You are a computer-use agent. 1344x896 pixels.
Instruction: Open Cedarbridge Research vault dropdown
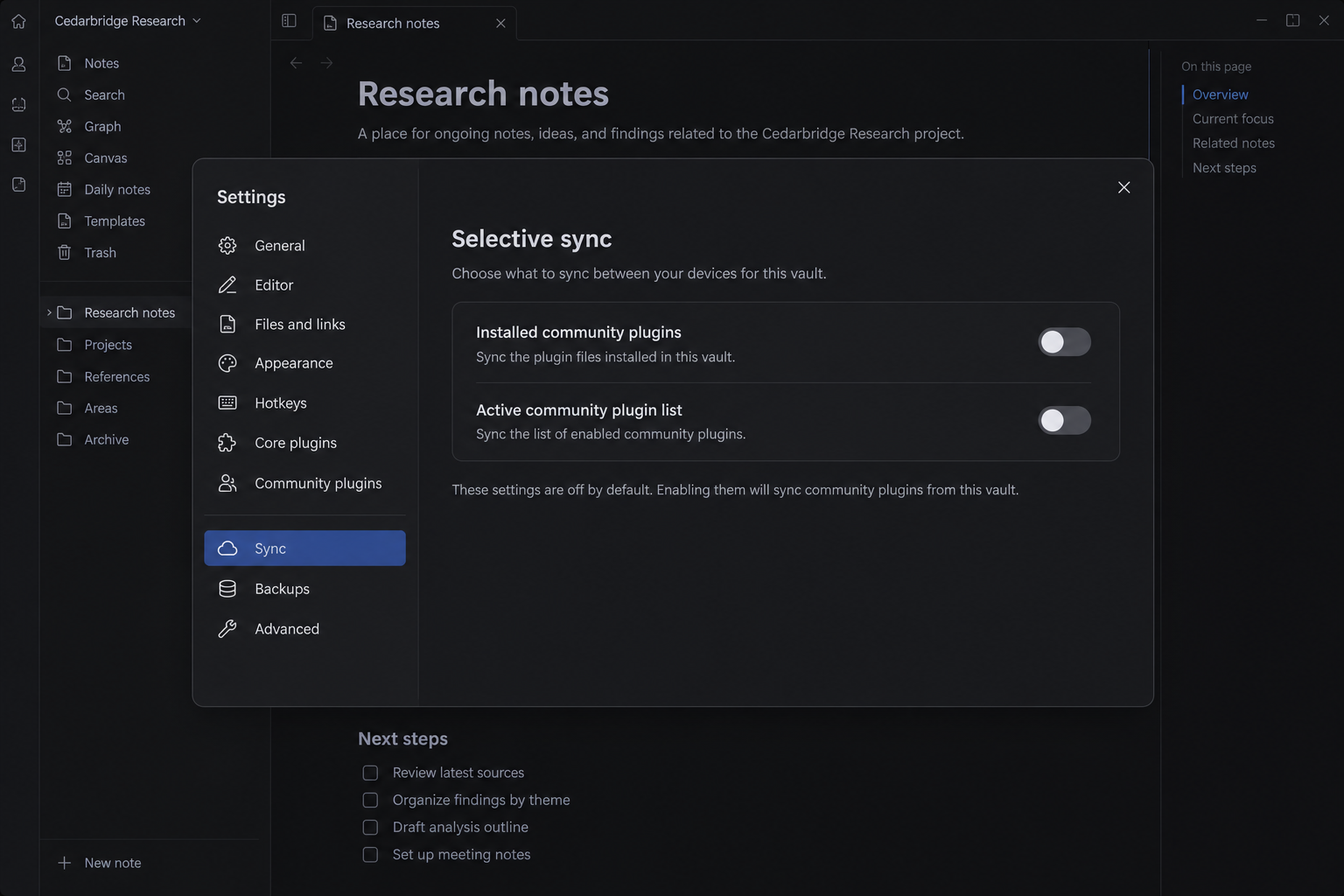pyautogui.click(x=128, y=21)
